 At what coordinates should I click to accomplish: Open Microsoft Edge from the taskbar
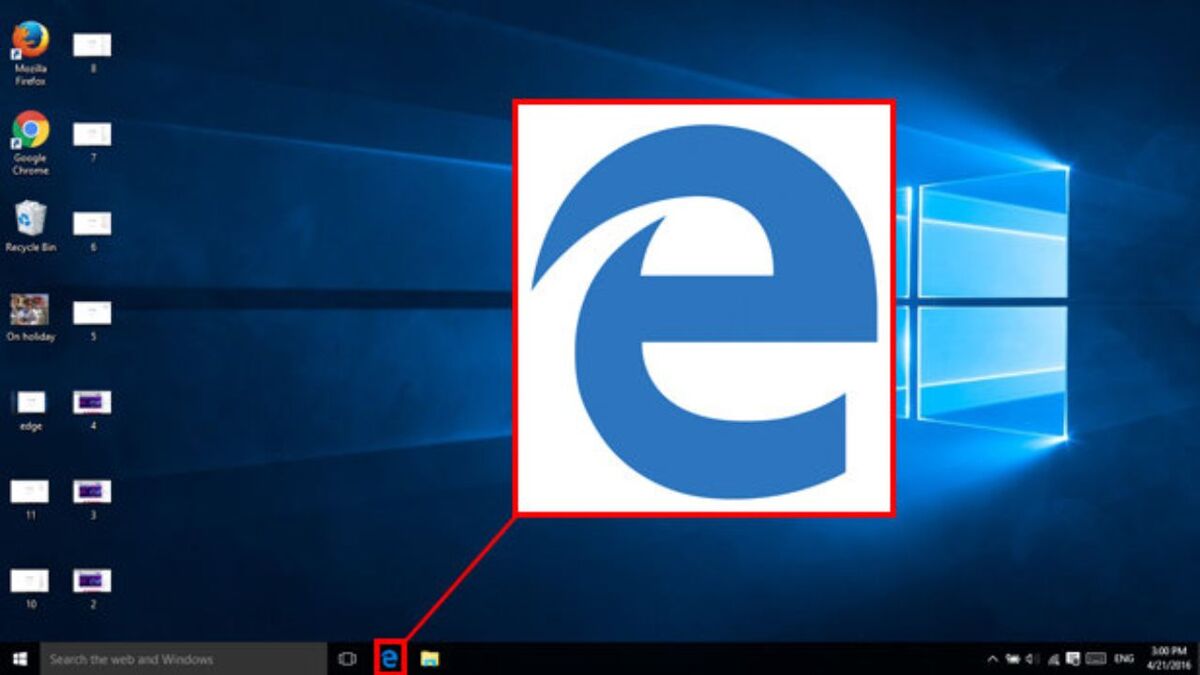tap(391, 658)
